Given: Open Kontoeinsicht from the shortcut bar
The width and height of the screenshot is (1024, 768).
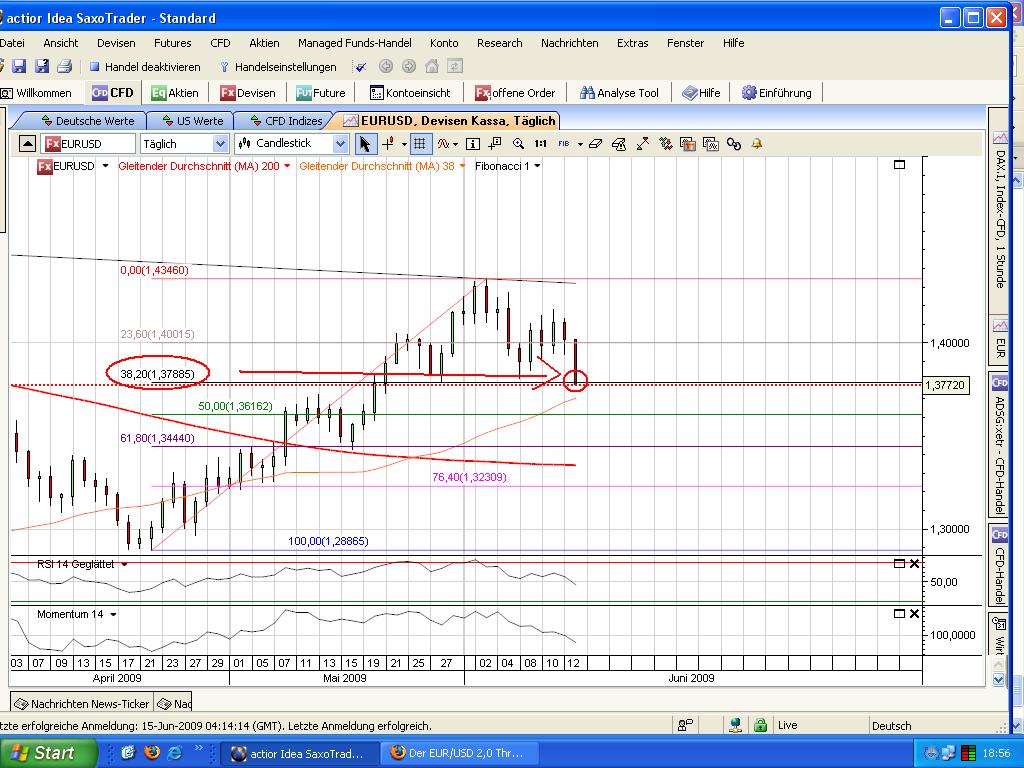Looking at the screenshot, I should click(x=412, y=91).
